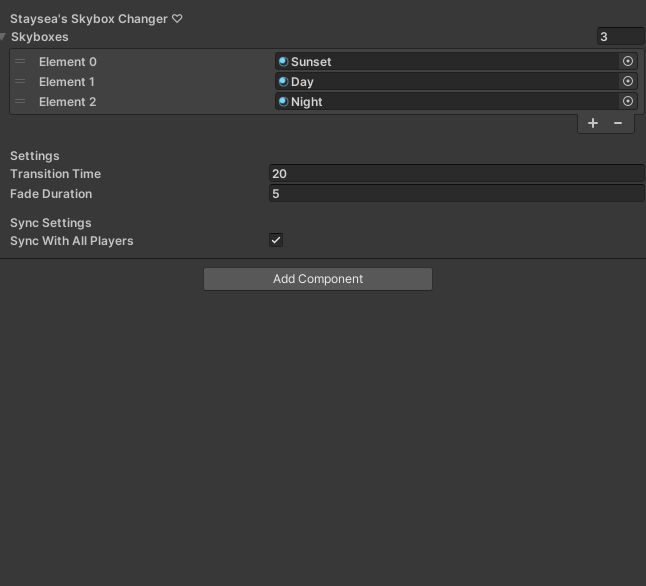Grab the drag handle of Element 0
The width and height of the screenshot is (646, 586).
click(20, 61)
